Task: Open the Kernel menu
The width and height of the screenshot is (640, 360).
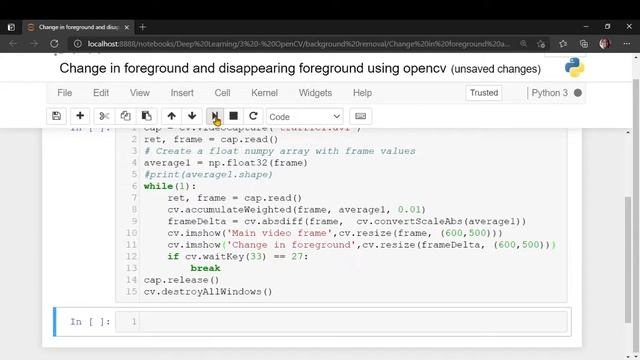Action: coord(264,93)
